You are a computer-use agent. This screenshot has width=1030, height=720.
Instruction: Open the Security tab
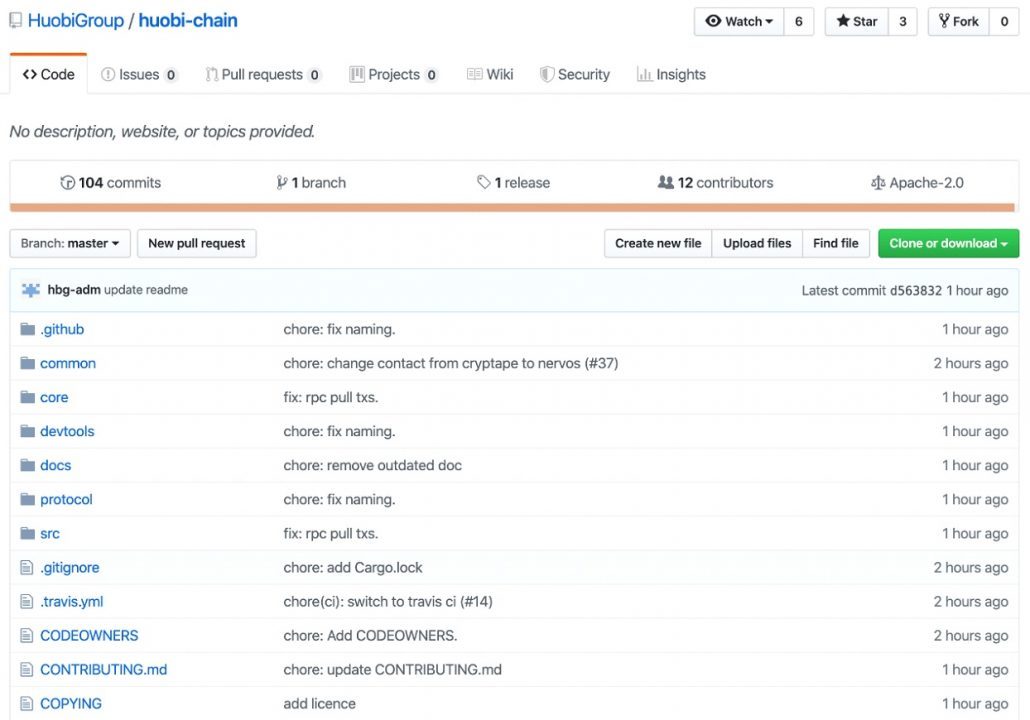tap(575, 74)
